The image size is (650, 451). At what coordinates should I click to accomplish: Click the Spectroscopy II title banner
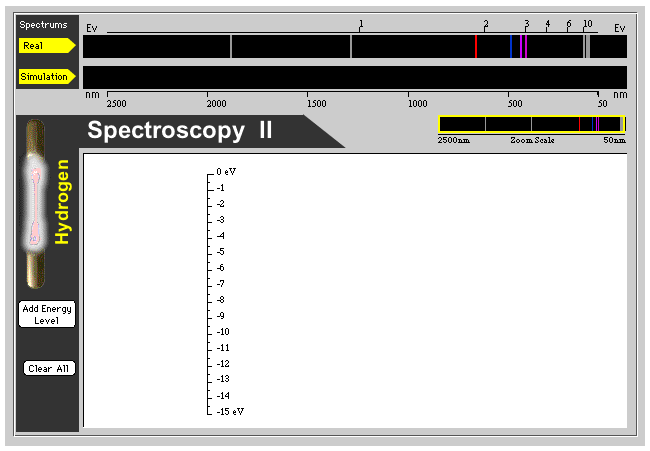pyautogui.click(x=180, y=131)
